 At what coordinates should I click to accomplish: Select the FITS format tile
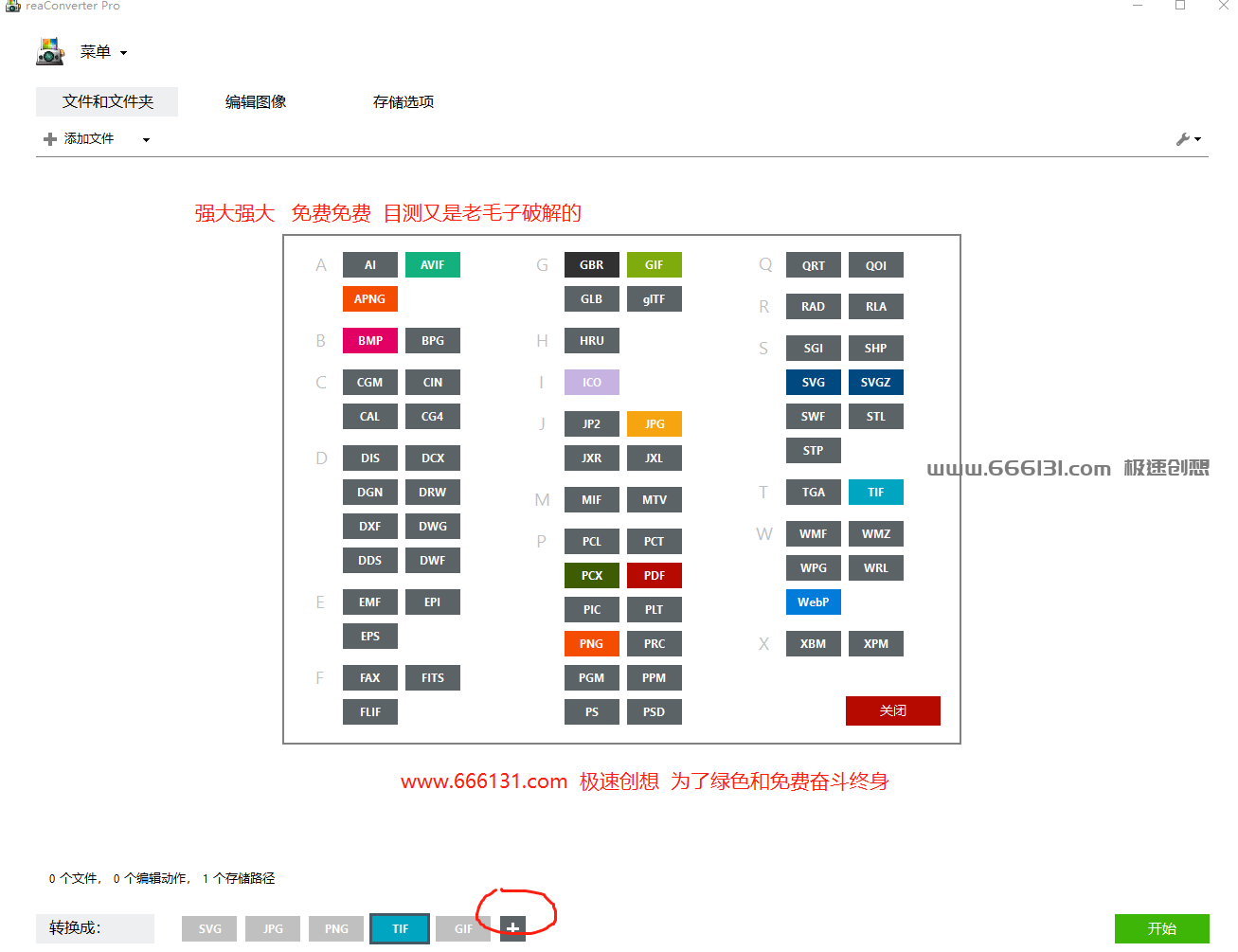(433, 678)
